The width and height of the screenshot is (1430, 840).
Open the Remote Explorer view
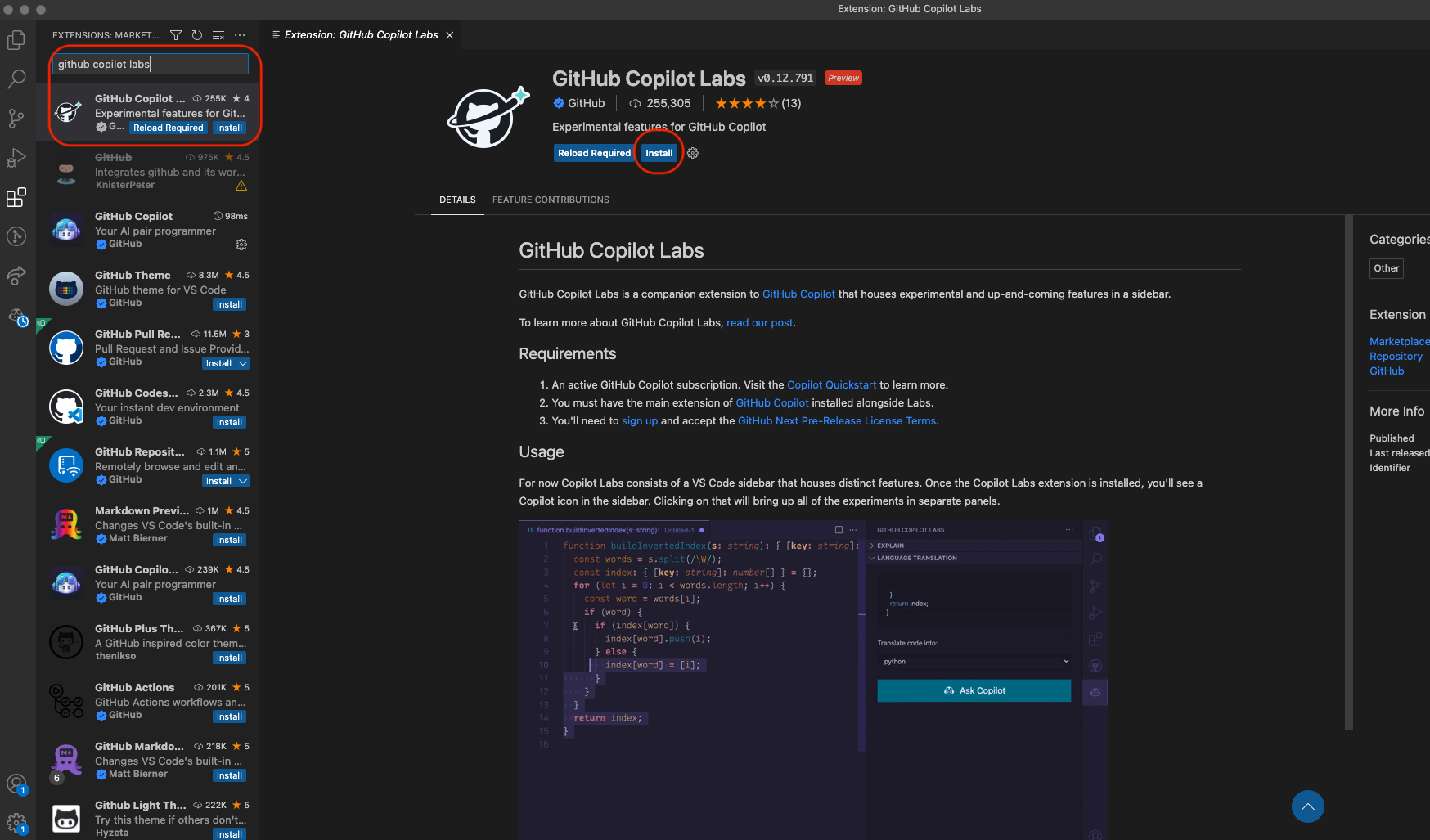[16, 276]
